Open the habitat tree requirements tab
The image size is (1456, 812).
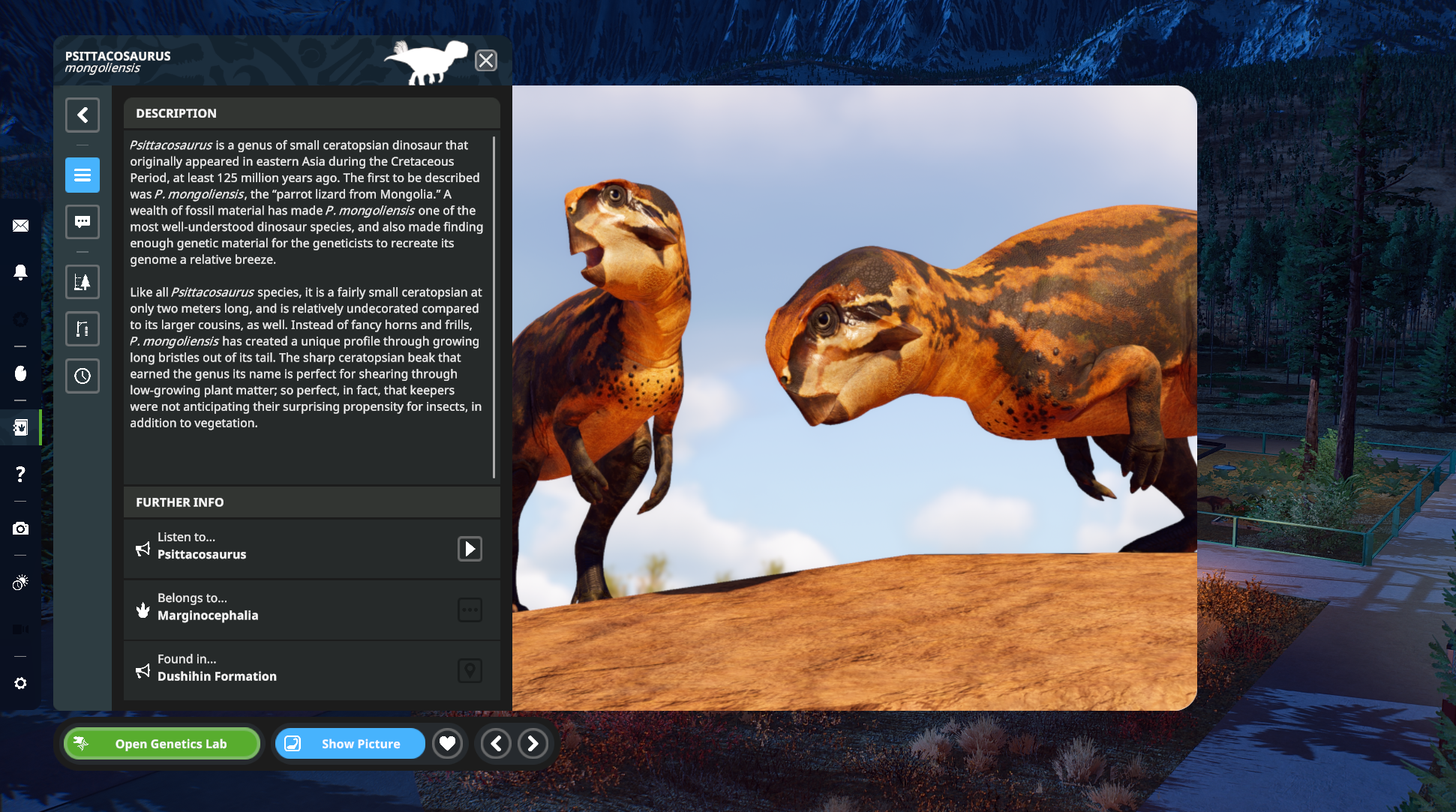click(83, 282)
